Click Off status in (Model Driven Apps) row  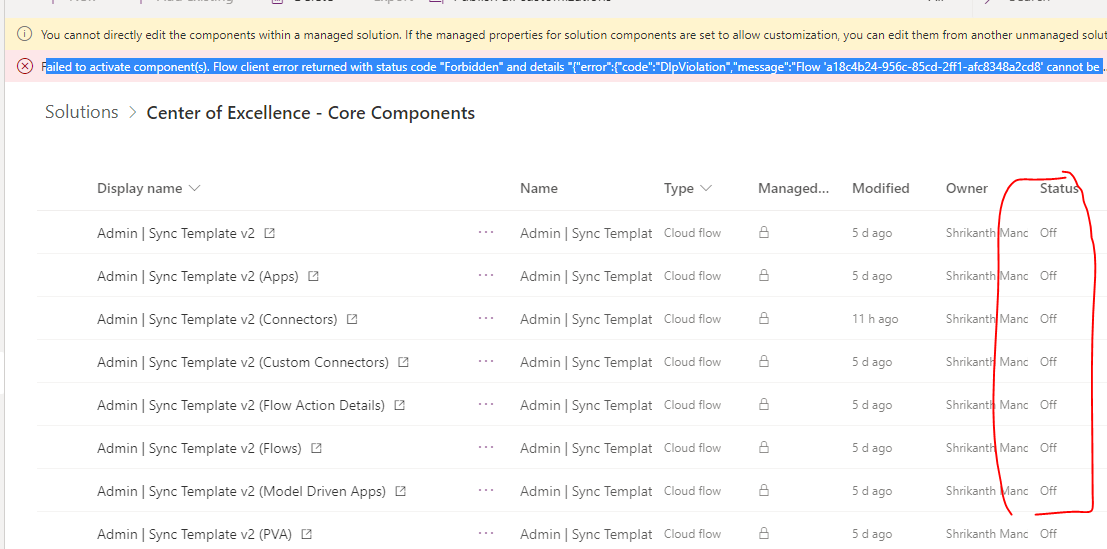tap(1048, 491)
